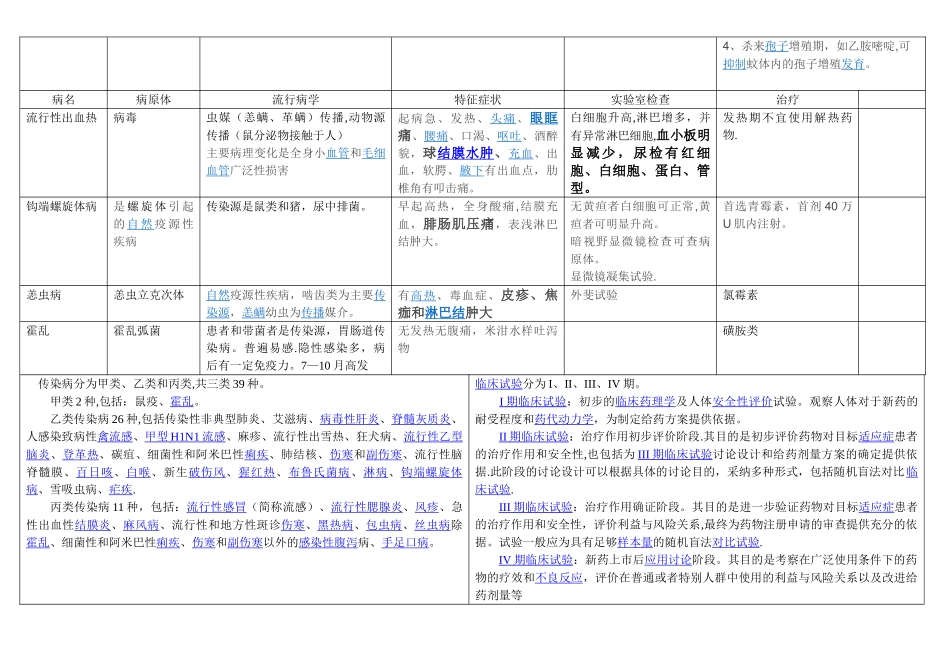The image size is (950, 672).
Task: Click the 登革热 hyperlink
Action: [x=80, y=454]
